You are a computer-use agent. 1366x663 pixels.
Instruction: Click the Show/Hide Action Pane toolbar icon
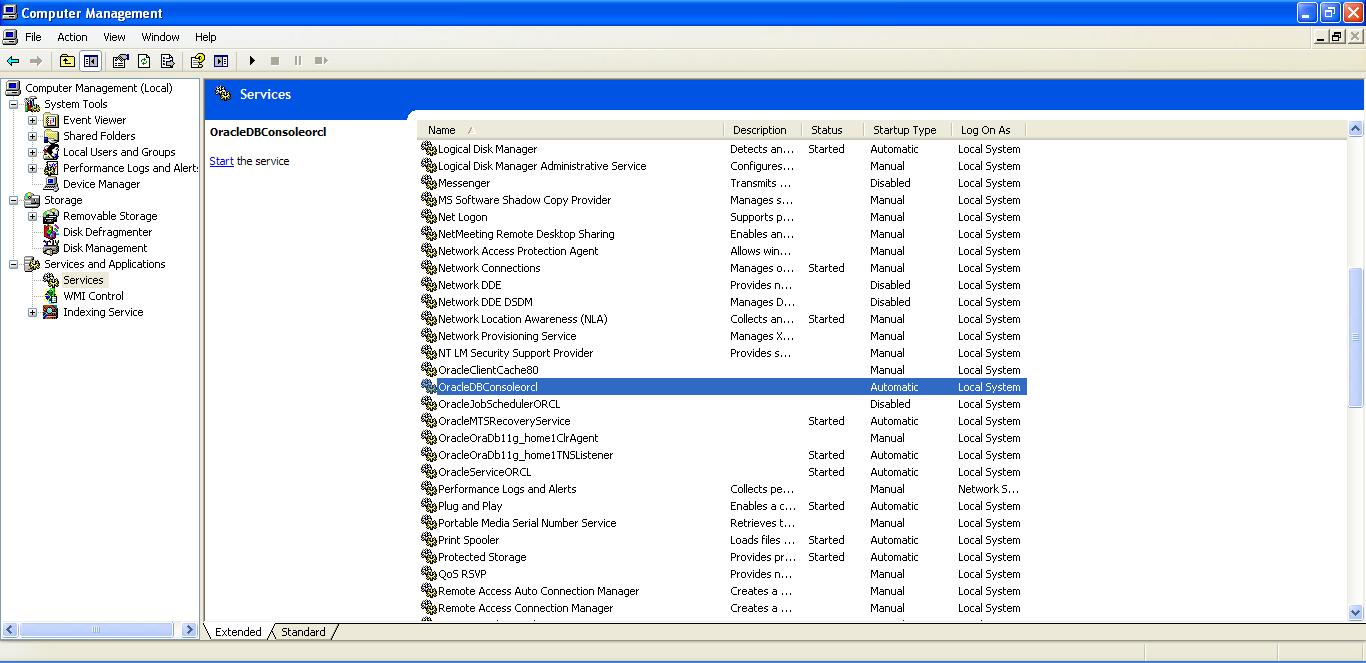221,61
